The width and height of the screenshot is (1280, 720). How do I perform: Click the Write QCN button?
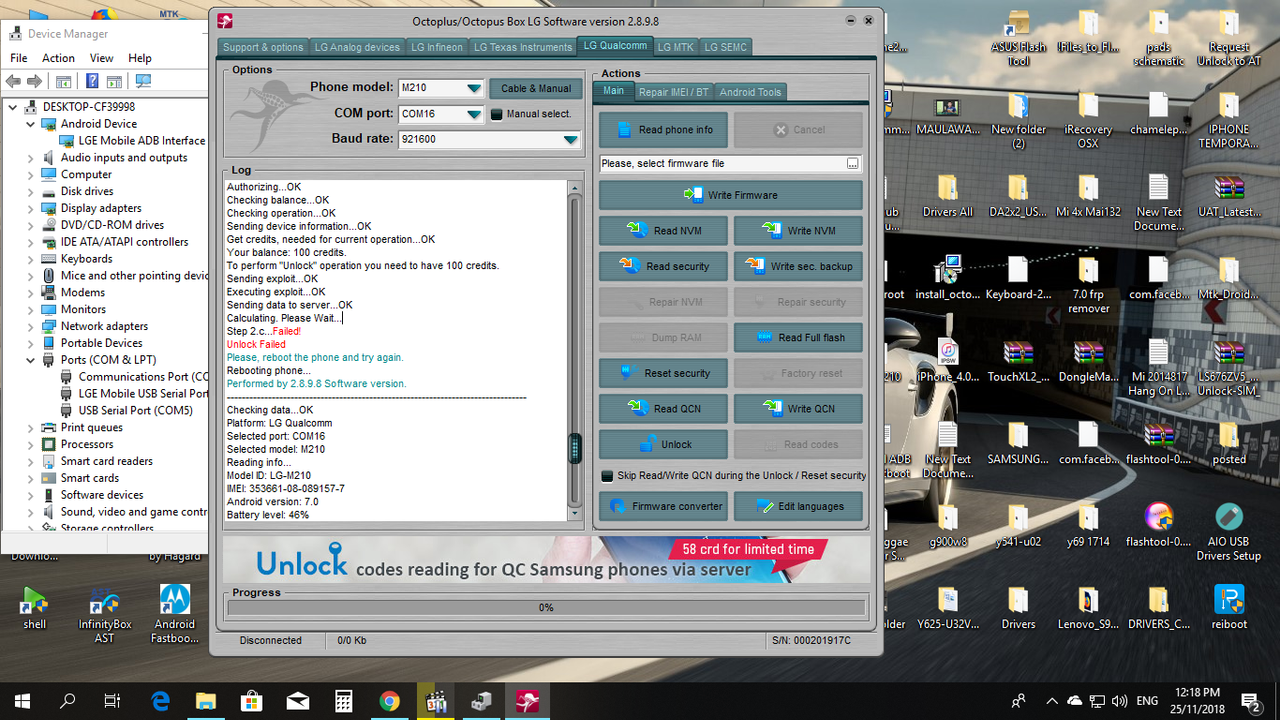click(798, 408)
